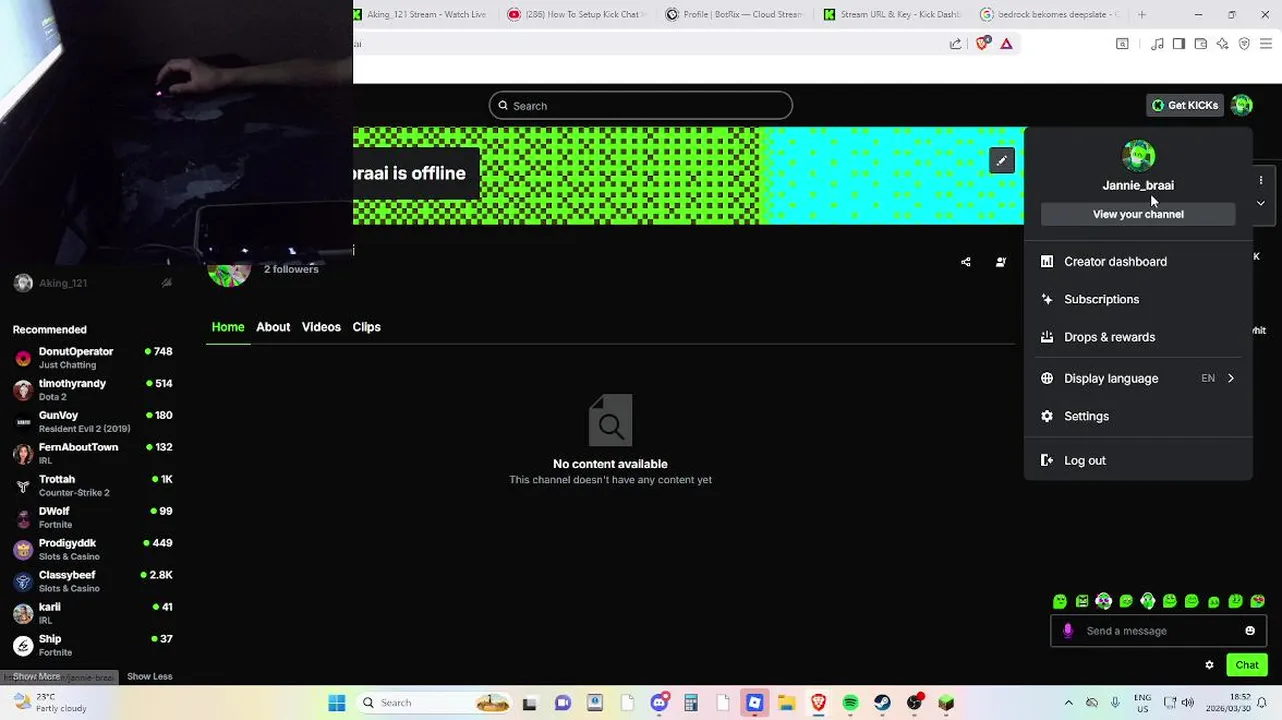Click the profile avatar in the header

tap(1242, 105)
